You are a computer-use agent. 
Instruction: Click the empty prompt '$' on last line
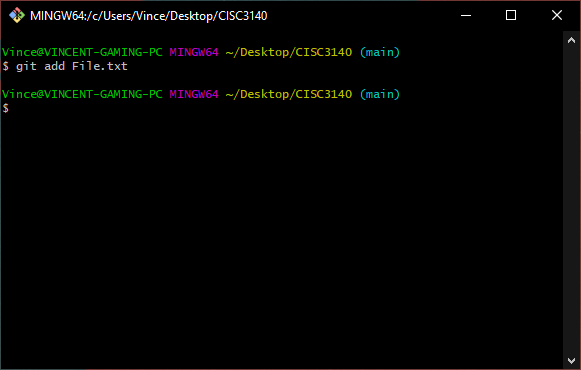(6, 108)
